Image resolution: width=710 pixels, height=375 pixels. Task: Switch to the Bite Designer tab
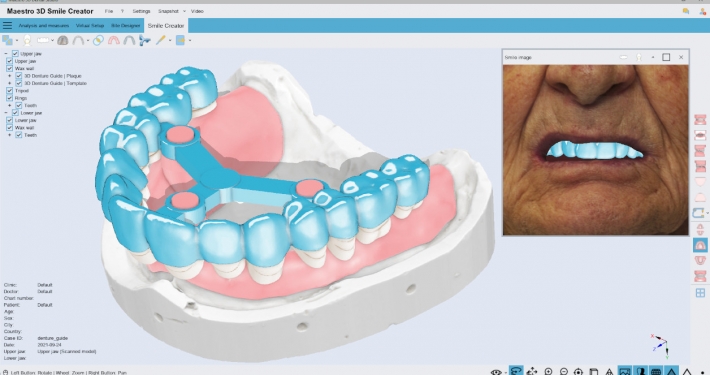[125, 26]
